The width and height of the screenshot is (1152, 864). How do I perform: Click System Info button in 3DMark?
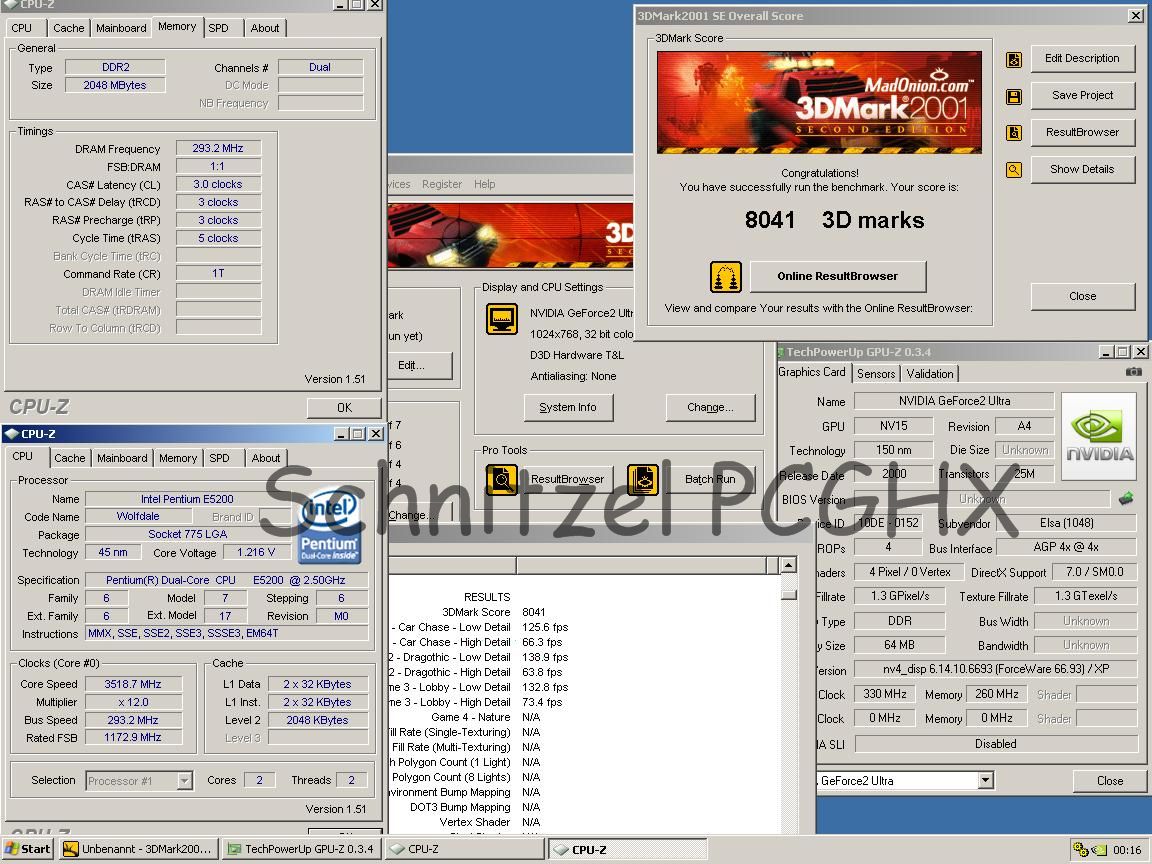click(x=568, y=407)
